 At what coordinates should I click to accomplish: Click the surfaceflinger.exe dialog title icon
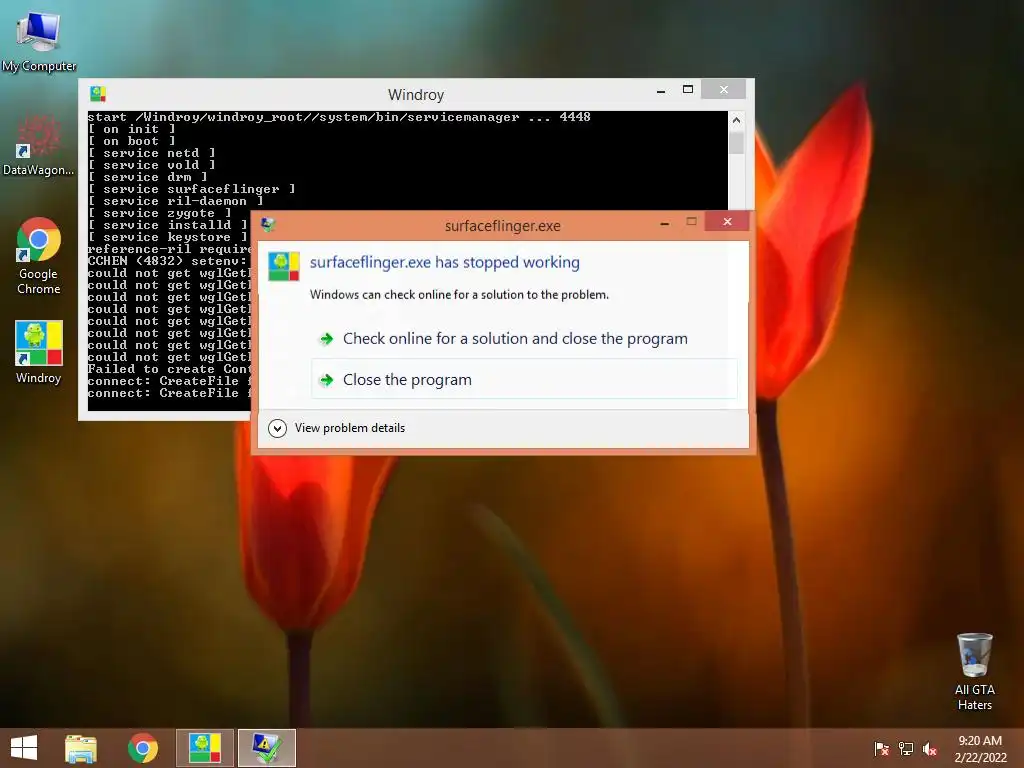[268, 225]
